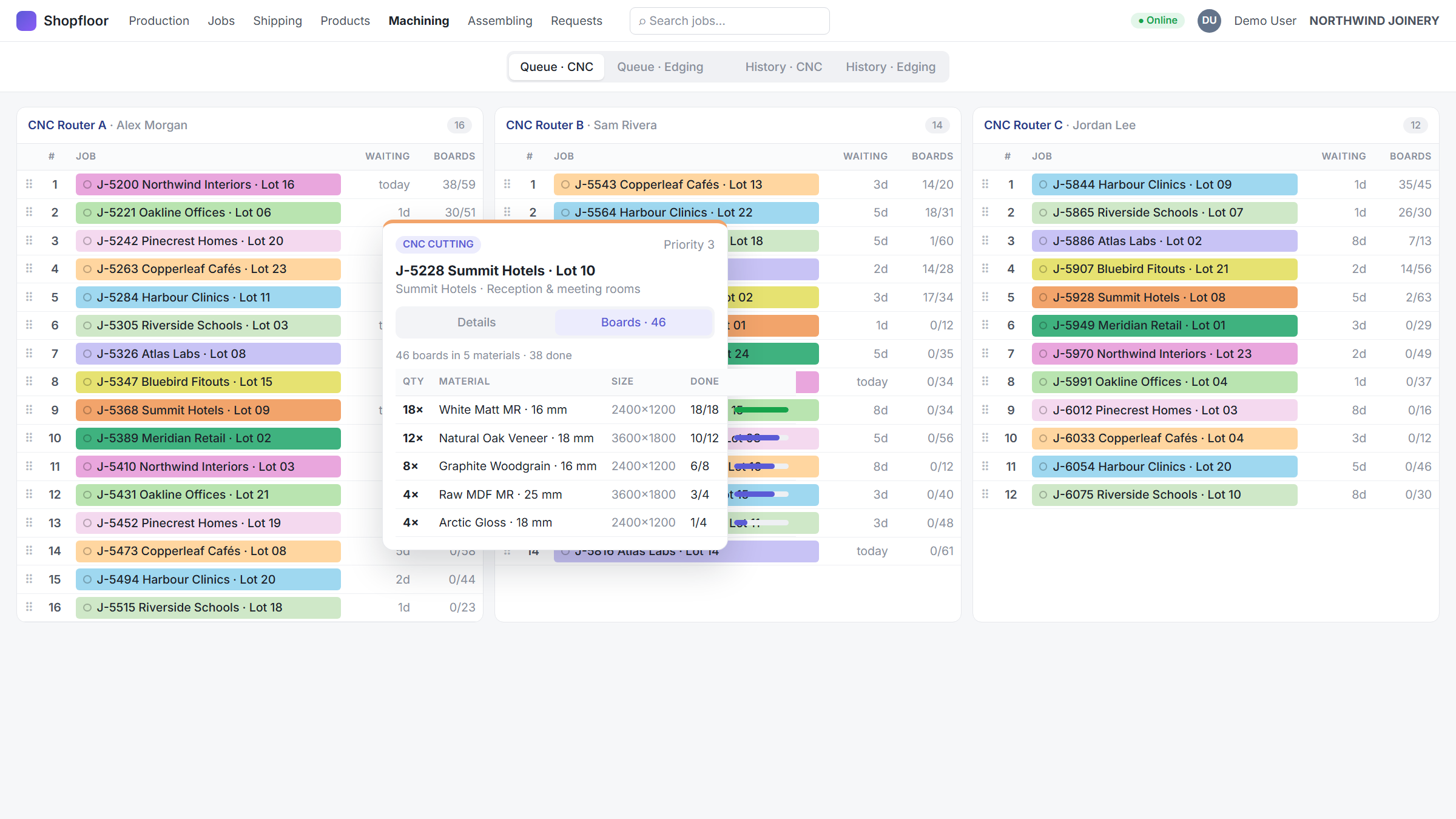Click the Online status badge

click(x=1158, y=21)
